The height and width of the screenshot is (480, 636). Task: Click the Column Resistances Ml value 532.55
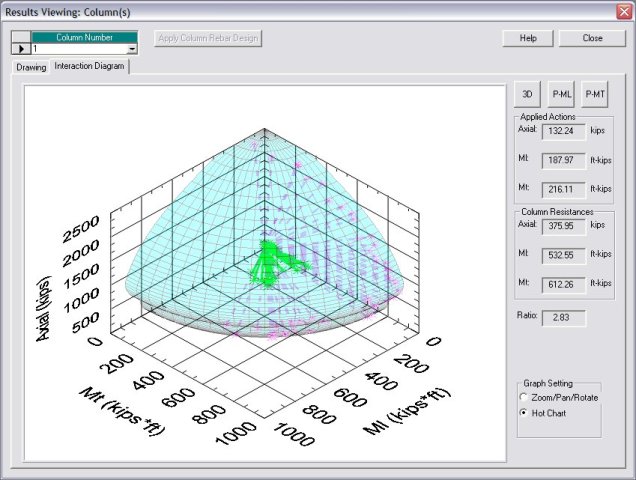point(564,255)
